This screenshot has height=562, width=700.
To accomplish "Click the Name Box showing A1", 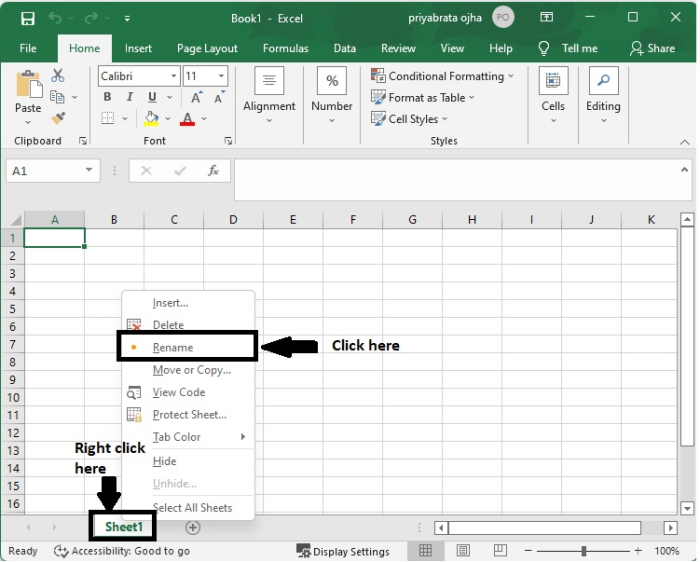I will tap(53, 171).
